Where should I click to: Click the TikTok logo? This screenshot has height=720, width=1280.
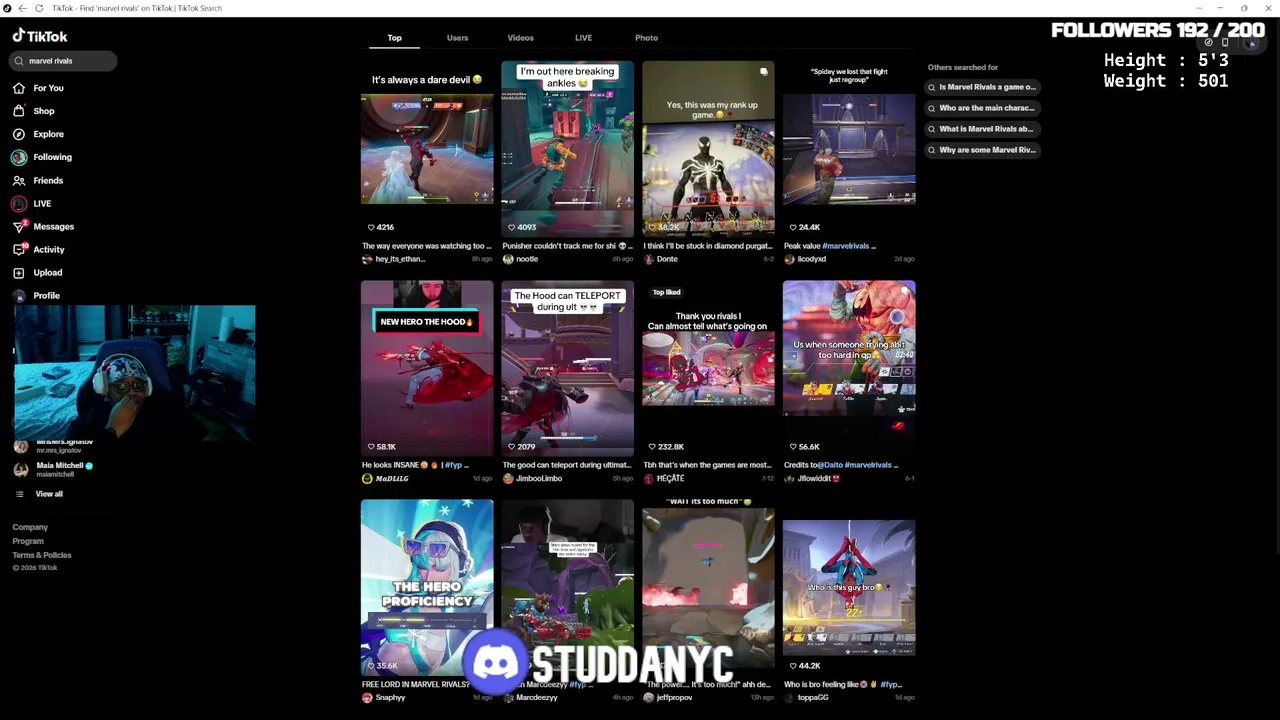40,36
